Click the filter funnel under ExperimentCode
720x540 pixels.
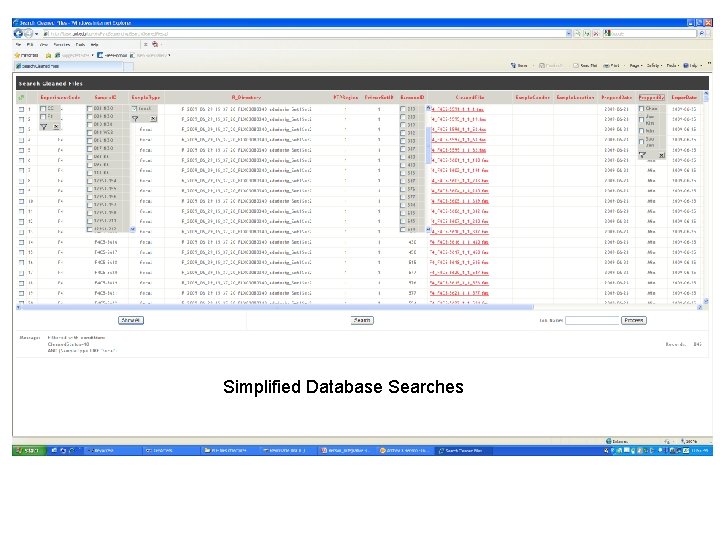pos(44,127)
